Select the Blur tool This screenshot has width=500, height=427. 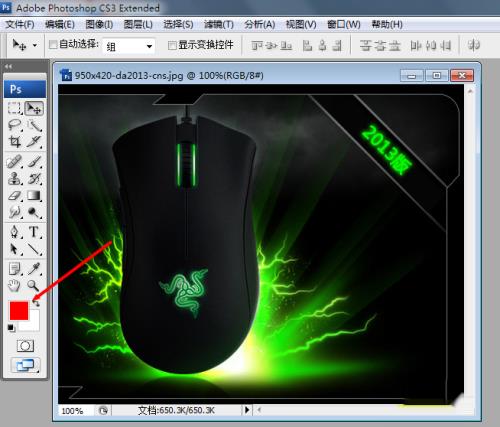[14, 212]
